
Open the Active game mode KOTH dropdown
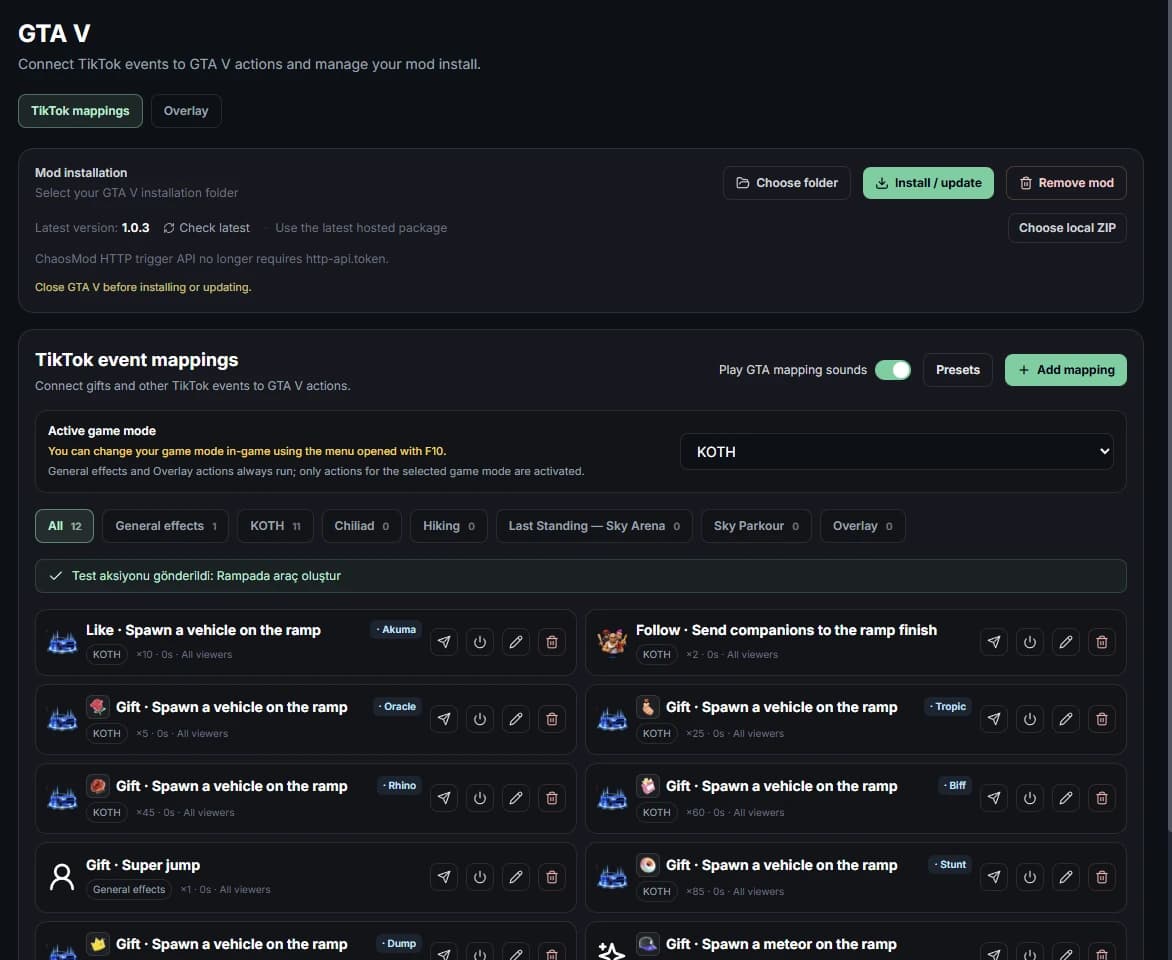(x=897, y=452)
